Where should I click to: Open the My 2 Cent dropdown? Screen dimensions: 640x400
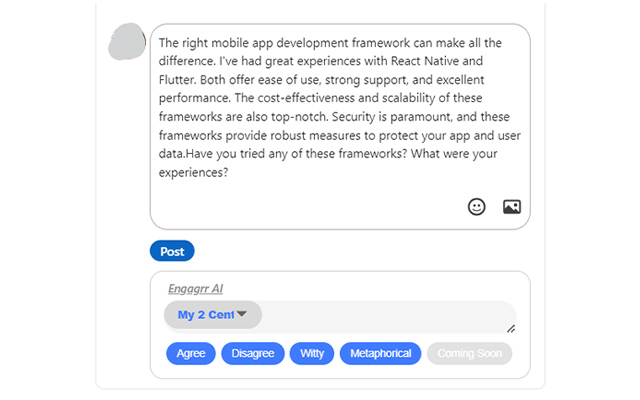tap(213, 315)
